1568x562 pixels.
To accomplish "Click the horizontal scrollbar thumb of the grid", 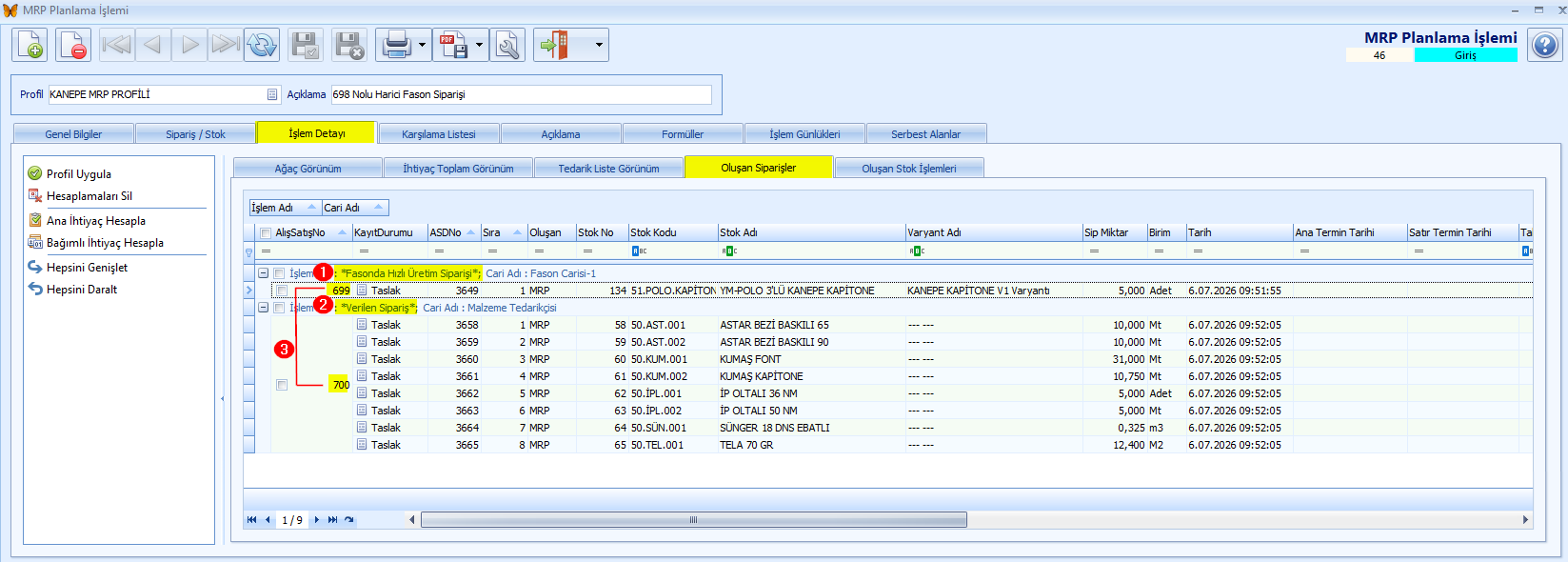I will [x=694, y=520].
